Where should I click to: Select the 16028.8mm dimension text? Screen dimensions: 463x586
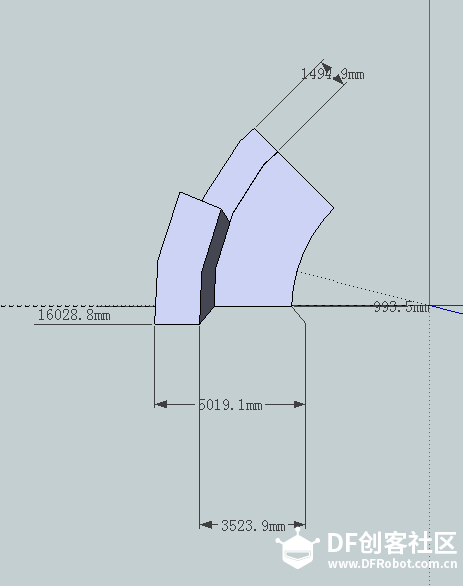74,315
